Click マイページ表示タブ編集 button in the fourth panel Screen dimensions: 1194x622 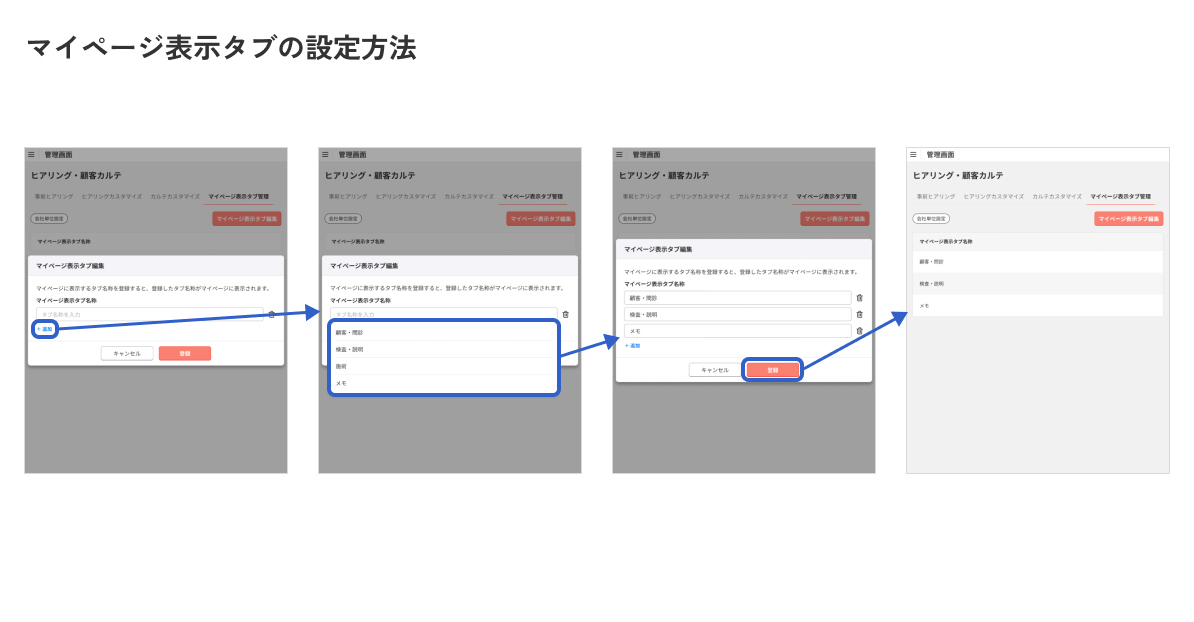(x=1129, y=218)
